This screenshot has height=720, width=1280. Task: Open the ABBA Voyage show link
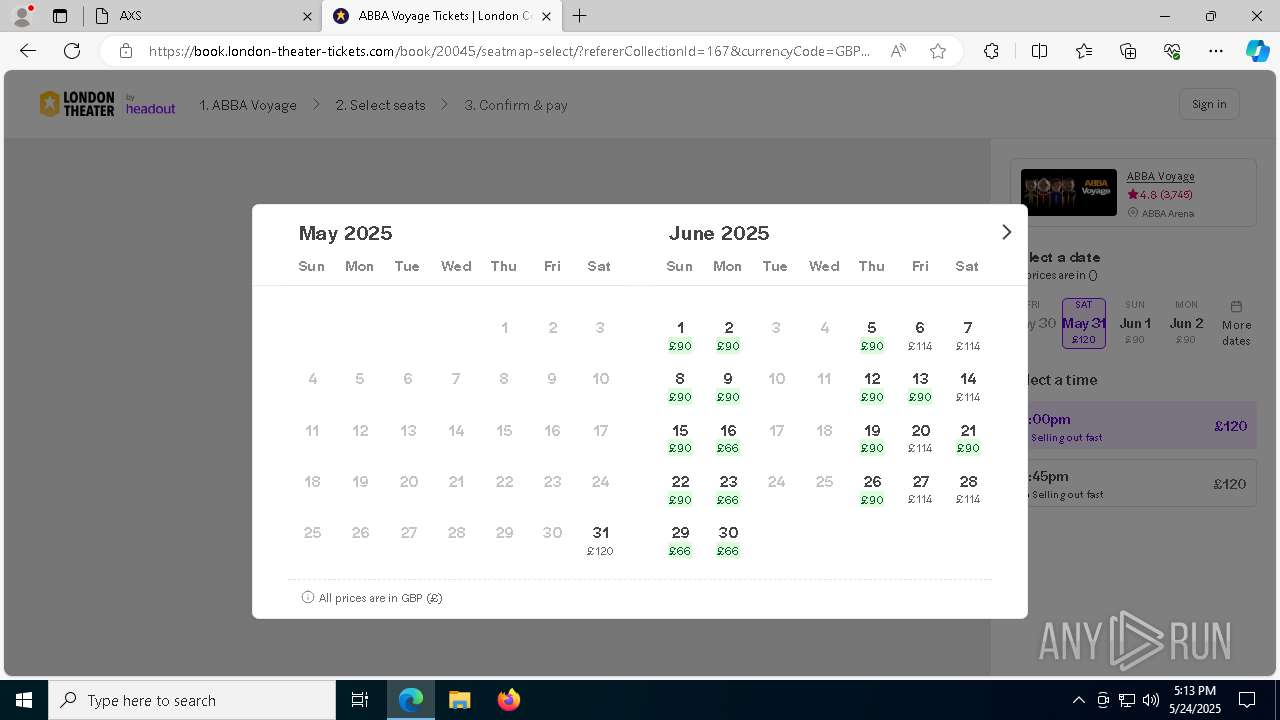tap(1160, 176)
